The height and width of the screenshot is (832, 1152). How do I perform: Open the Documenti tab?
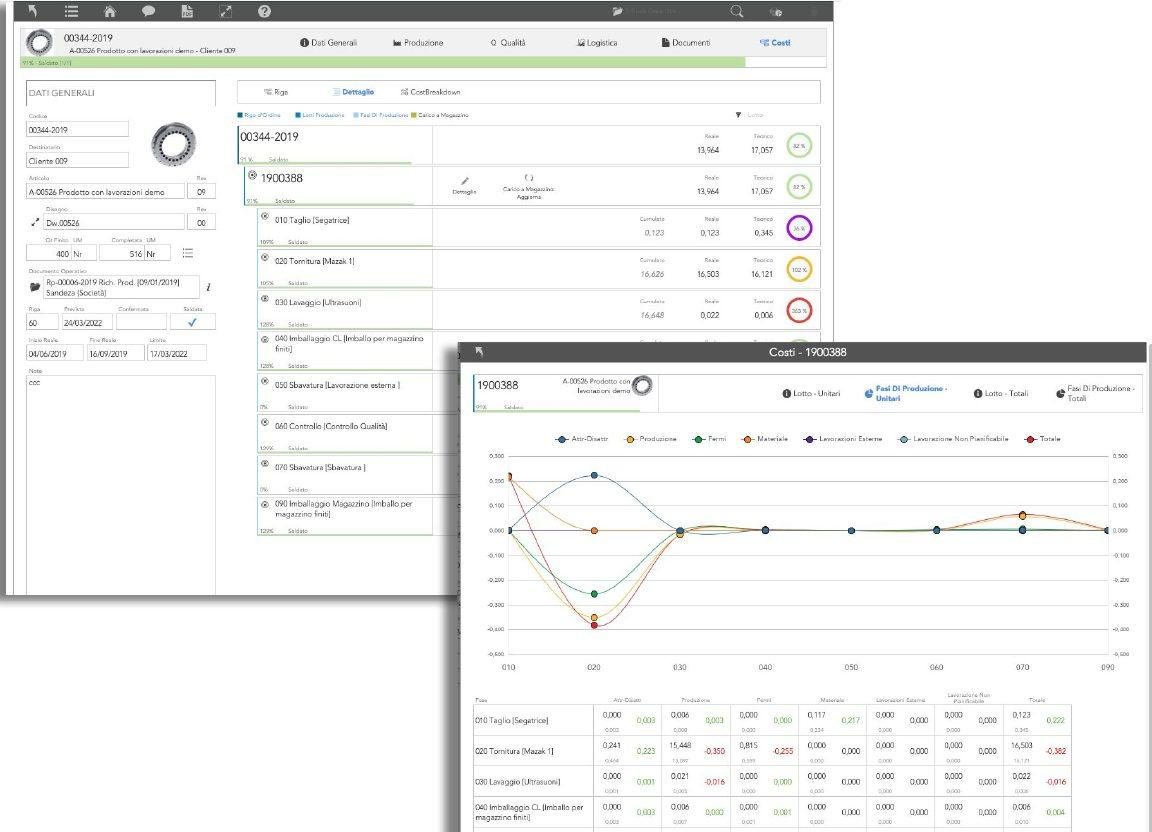686,43
